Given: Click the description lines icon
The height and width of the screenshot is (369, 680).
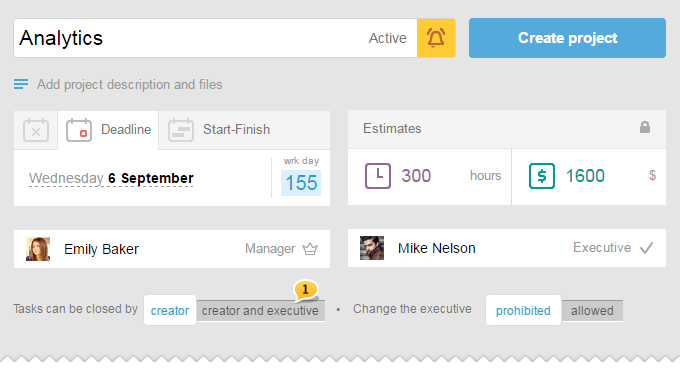Looking at the screenshot, I should [21, 84].
